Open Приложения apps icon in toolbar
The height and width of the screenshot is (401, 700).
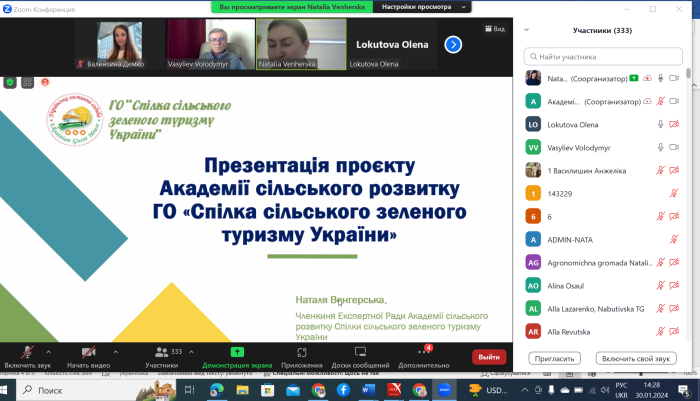coord(301,352)
